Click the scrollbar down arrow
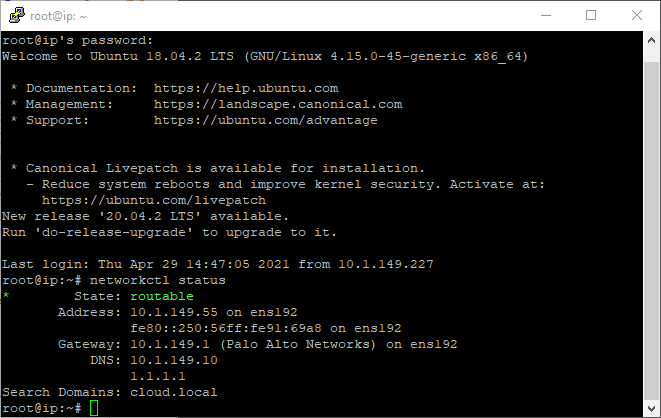The image size is (661, 418). [651, 408]
